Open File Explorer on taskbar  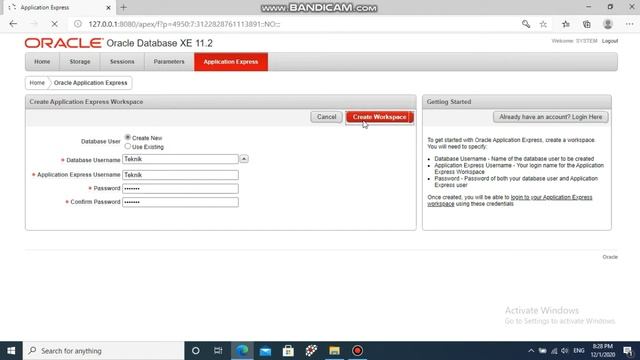pos(334,351)
